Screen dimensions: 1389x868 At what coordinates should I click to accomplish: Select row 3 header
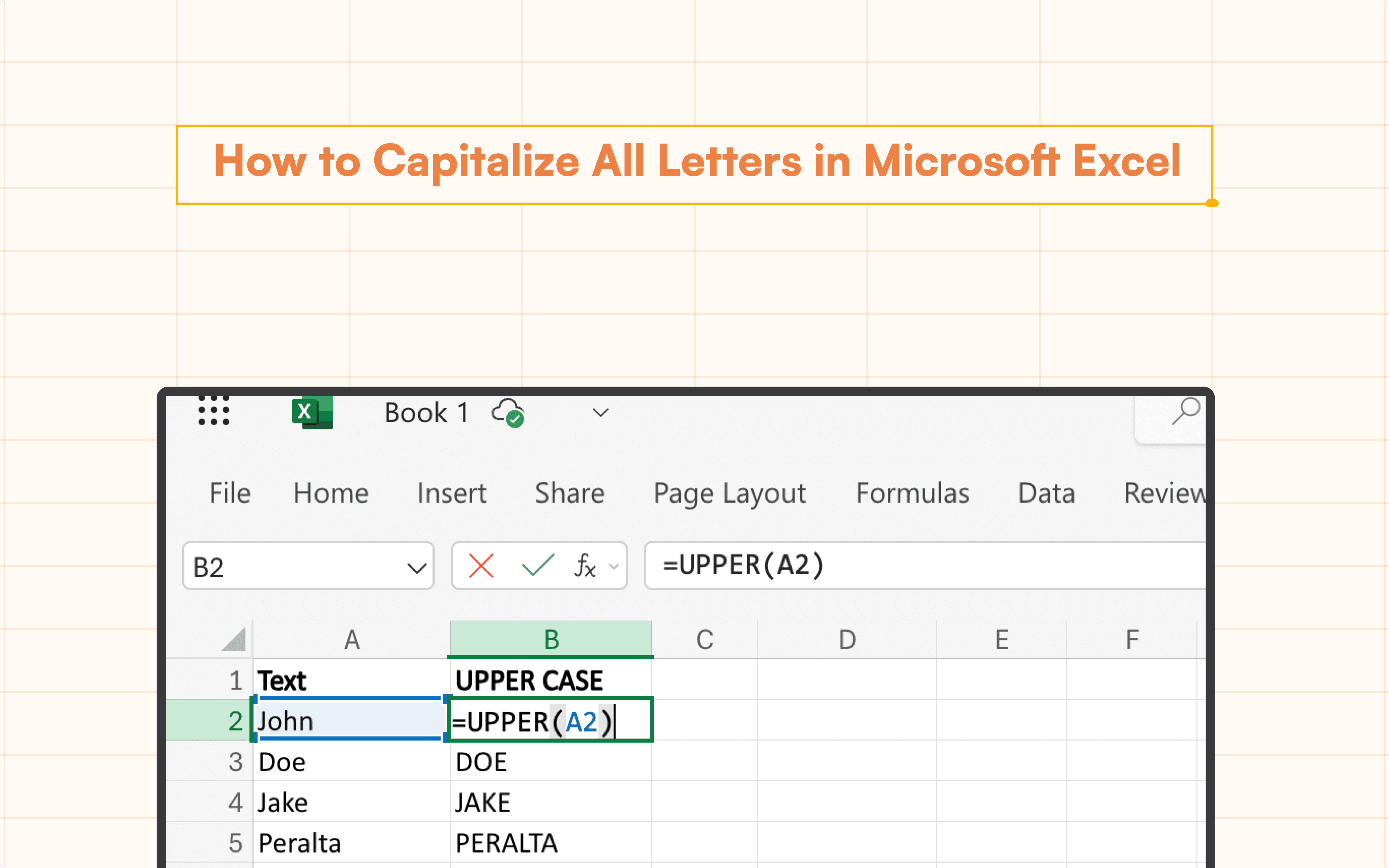(210, 761)
